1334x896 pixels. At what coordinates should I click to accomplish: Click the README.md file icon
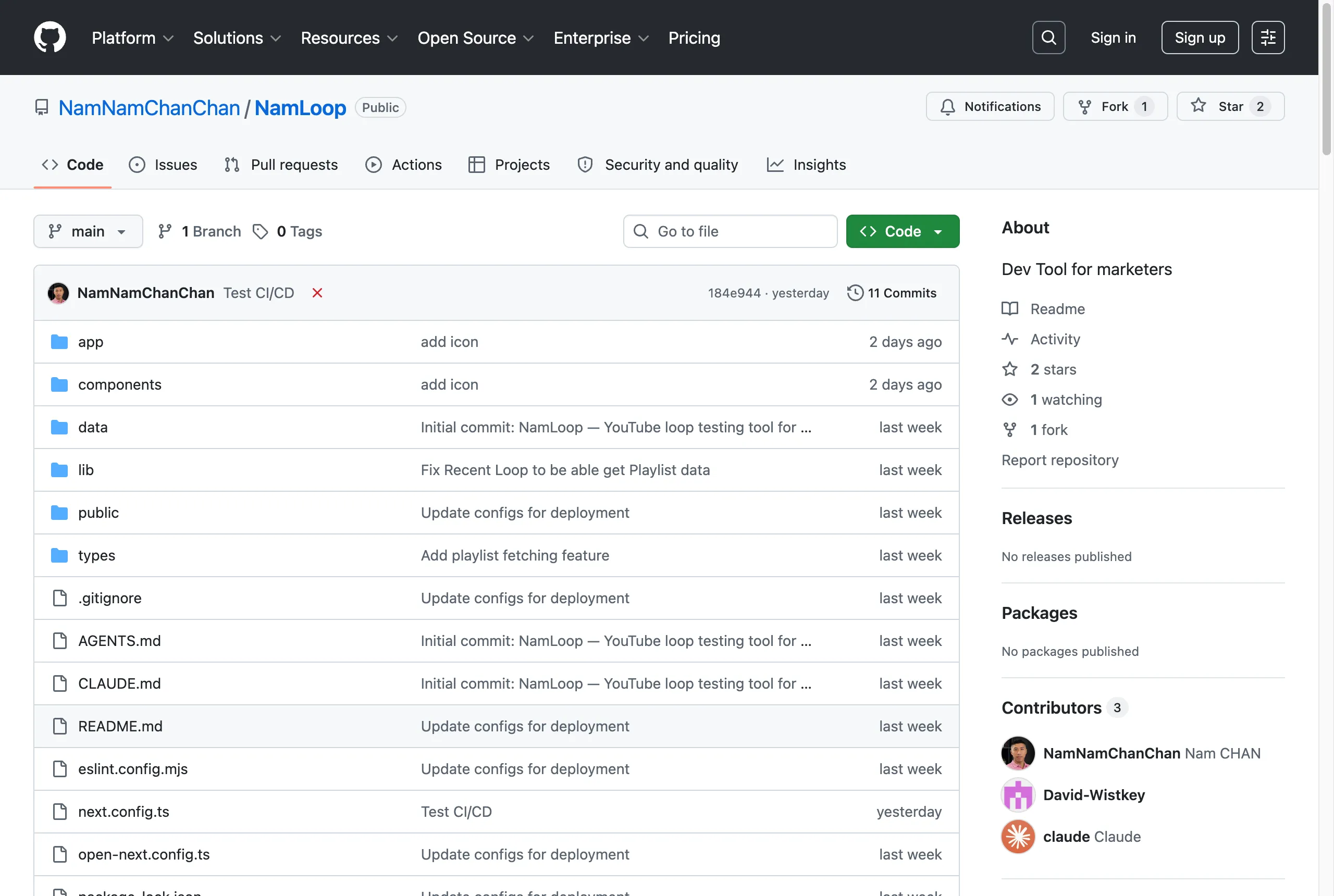pos(59,726)
